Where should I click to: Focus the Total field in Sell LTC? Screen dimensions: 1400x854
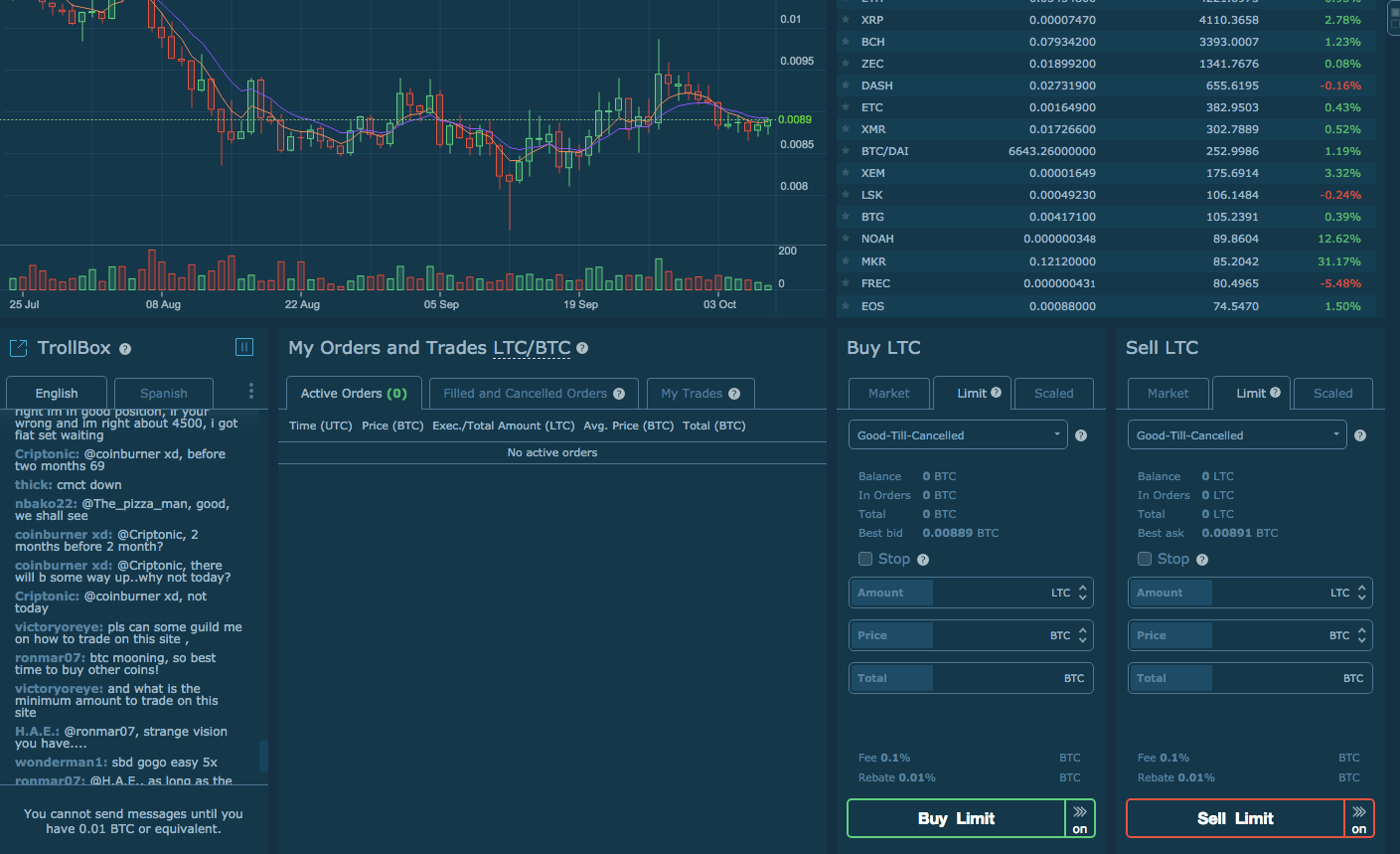point(1250,678)
